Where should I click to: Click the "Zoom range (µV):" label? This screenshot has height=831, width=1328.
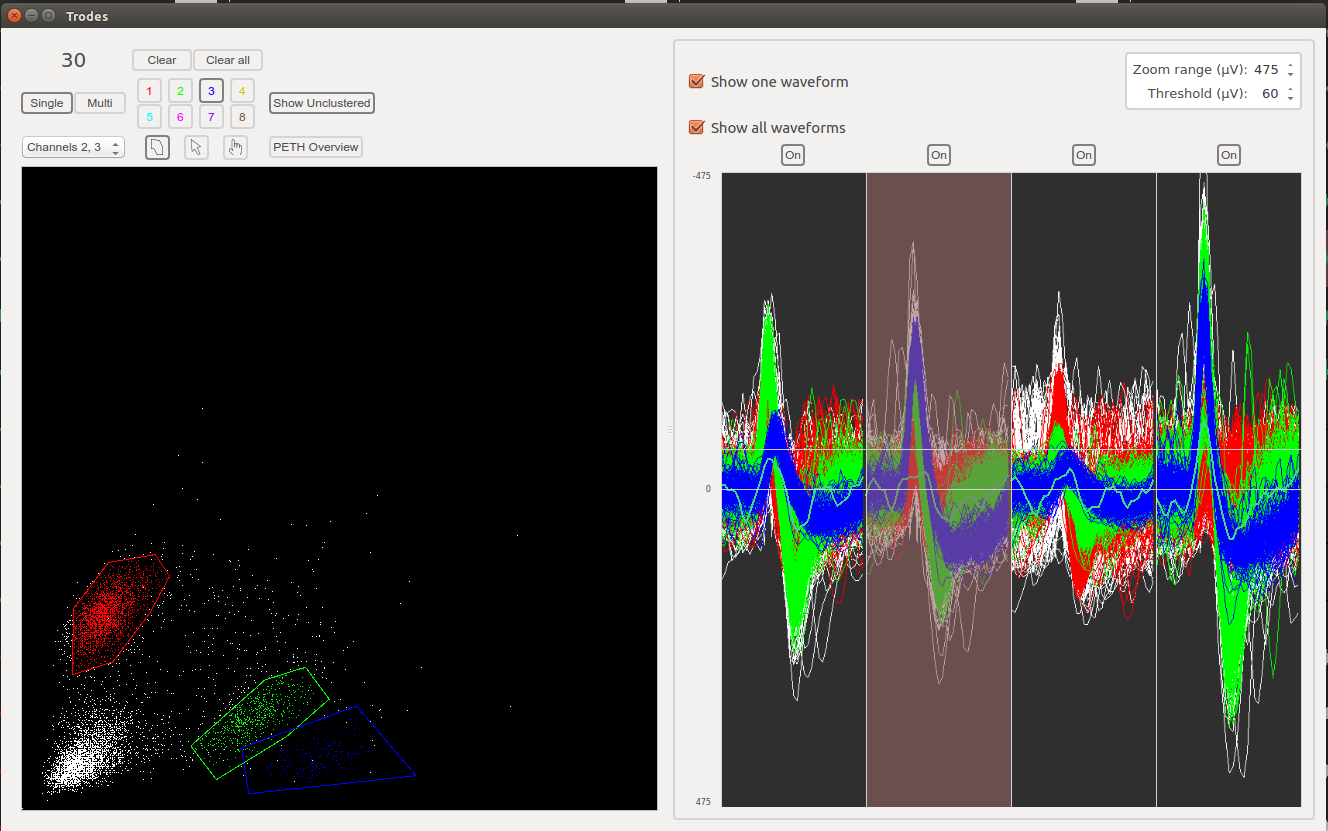coord(1190,70)
